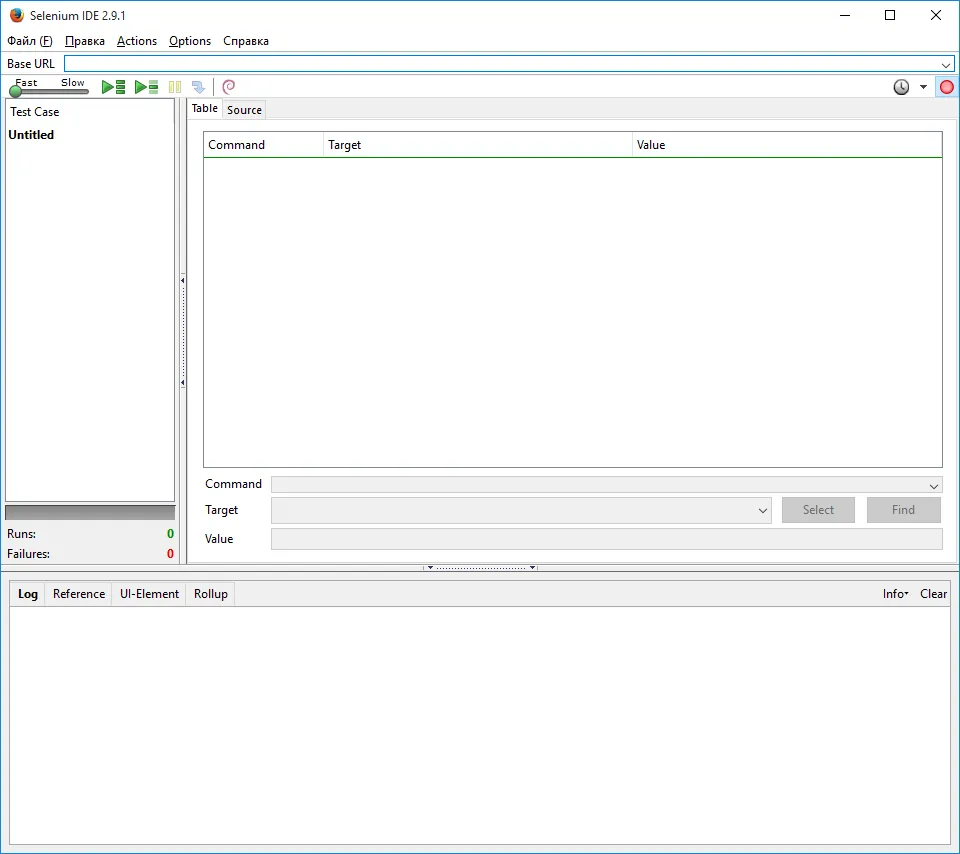Viewport: 960px width, 854px height.
Task: Open the UI-Element tab
Action: point(149,594)
